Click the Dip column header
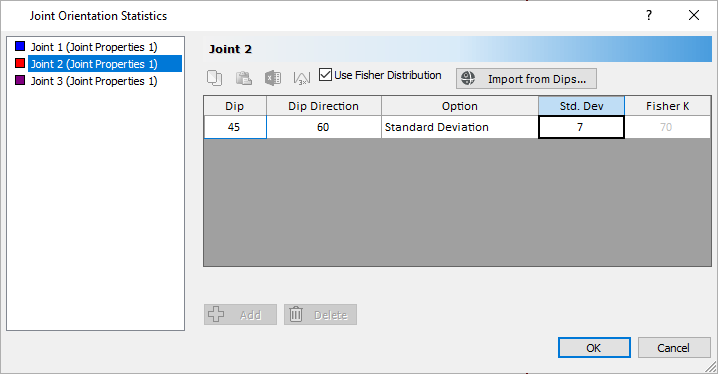718x374 pixels. pyautogui.click(x=235, y=106)
